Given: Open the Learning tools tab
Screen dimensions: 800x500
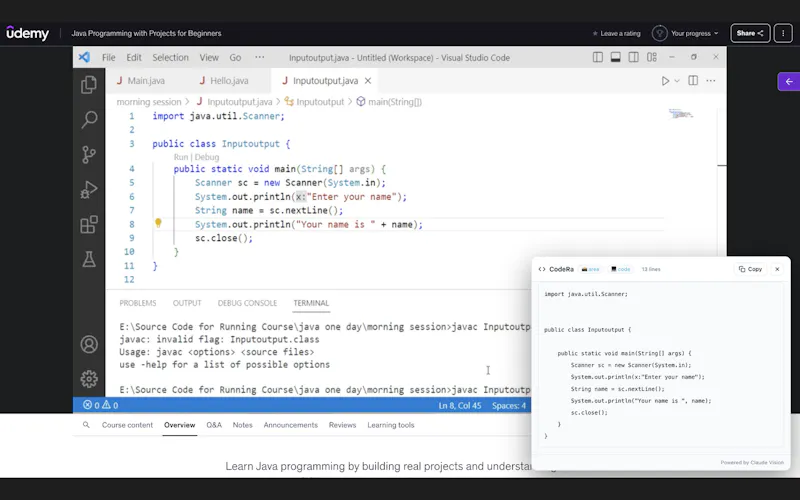Looking at the screenshot, I should click(x=391, y=425).
